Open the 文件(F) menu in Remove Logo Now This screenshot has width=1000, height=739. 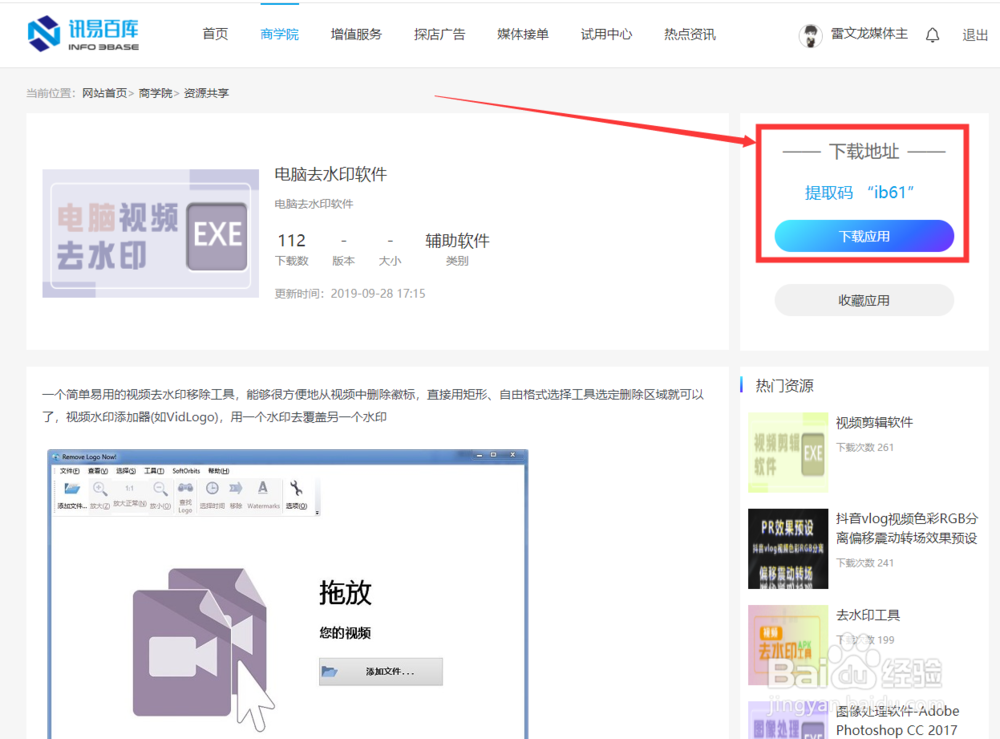coord(70,471)
